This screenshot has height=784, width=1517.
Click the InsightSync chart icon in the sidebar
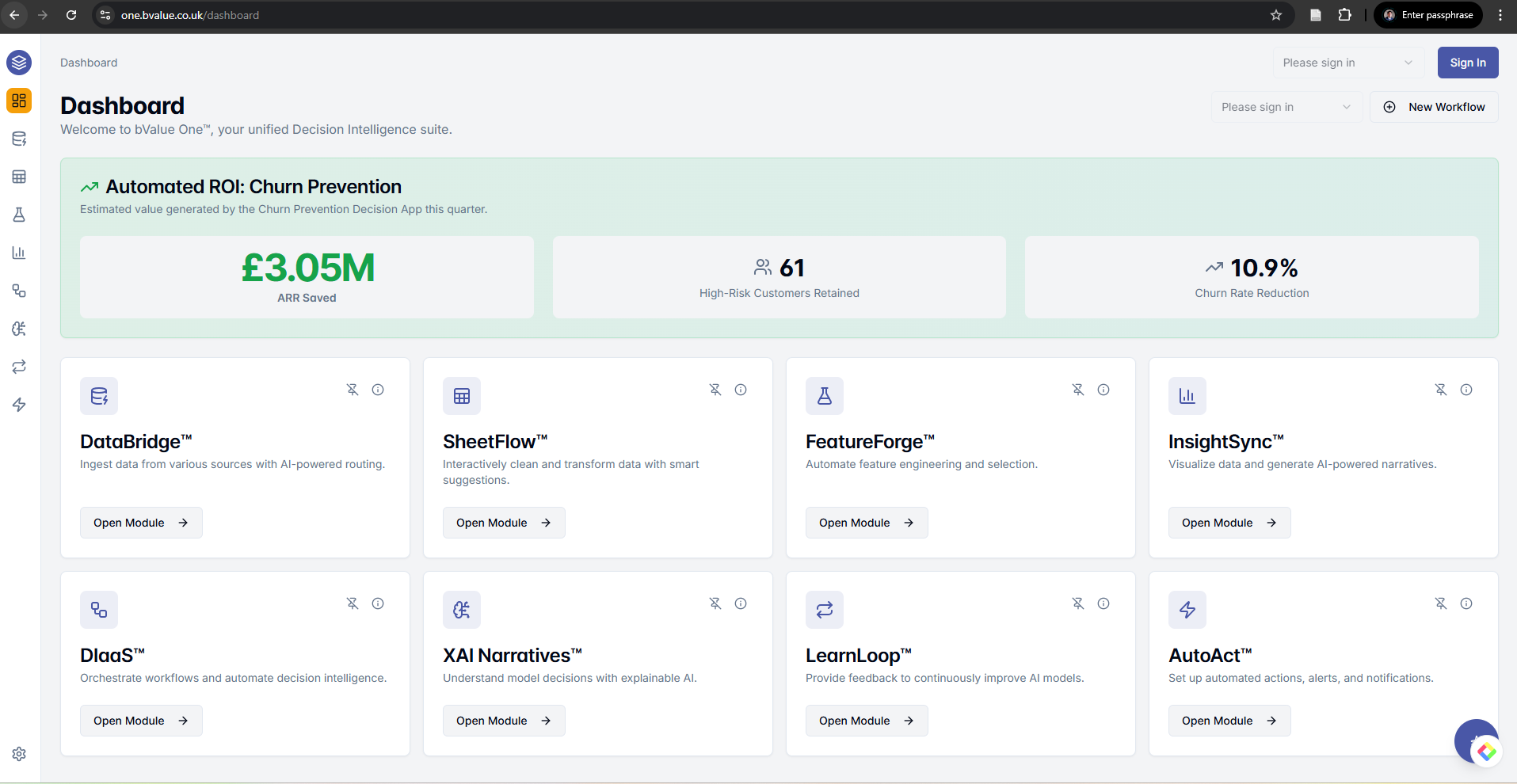(19, 253)
